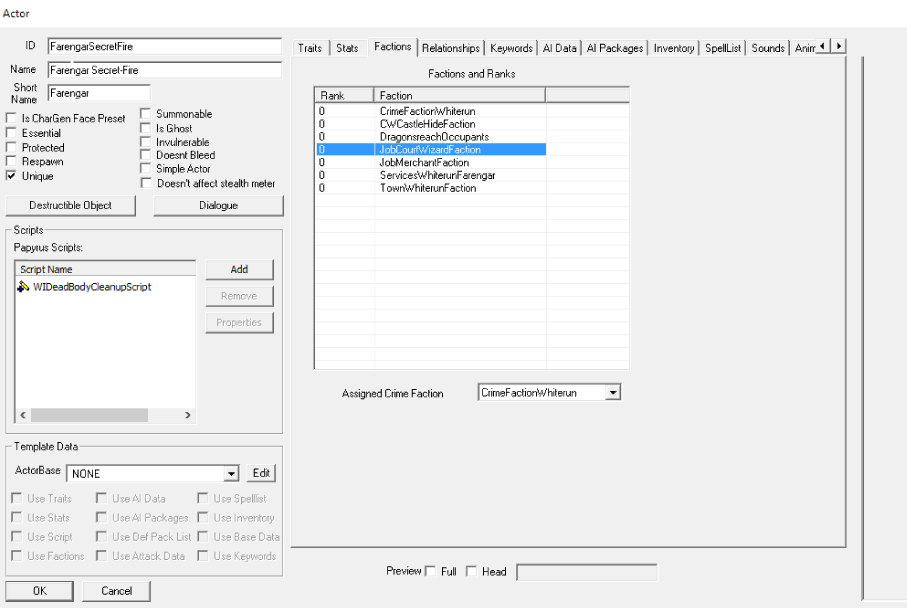This screenshot has width=907, height=608.
Task: Click the Cancel button
Action: point(116,591)
